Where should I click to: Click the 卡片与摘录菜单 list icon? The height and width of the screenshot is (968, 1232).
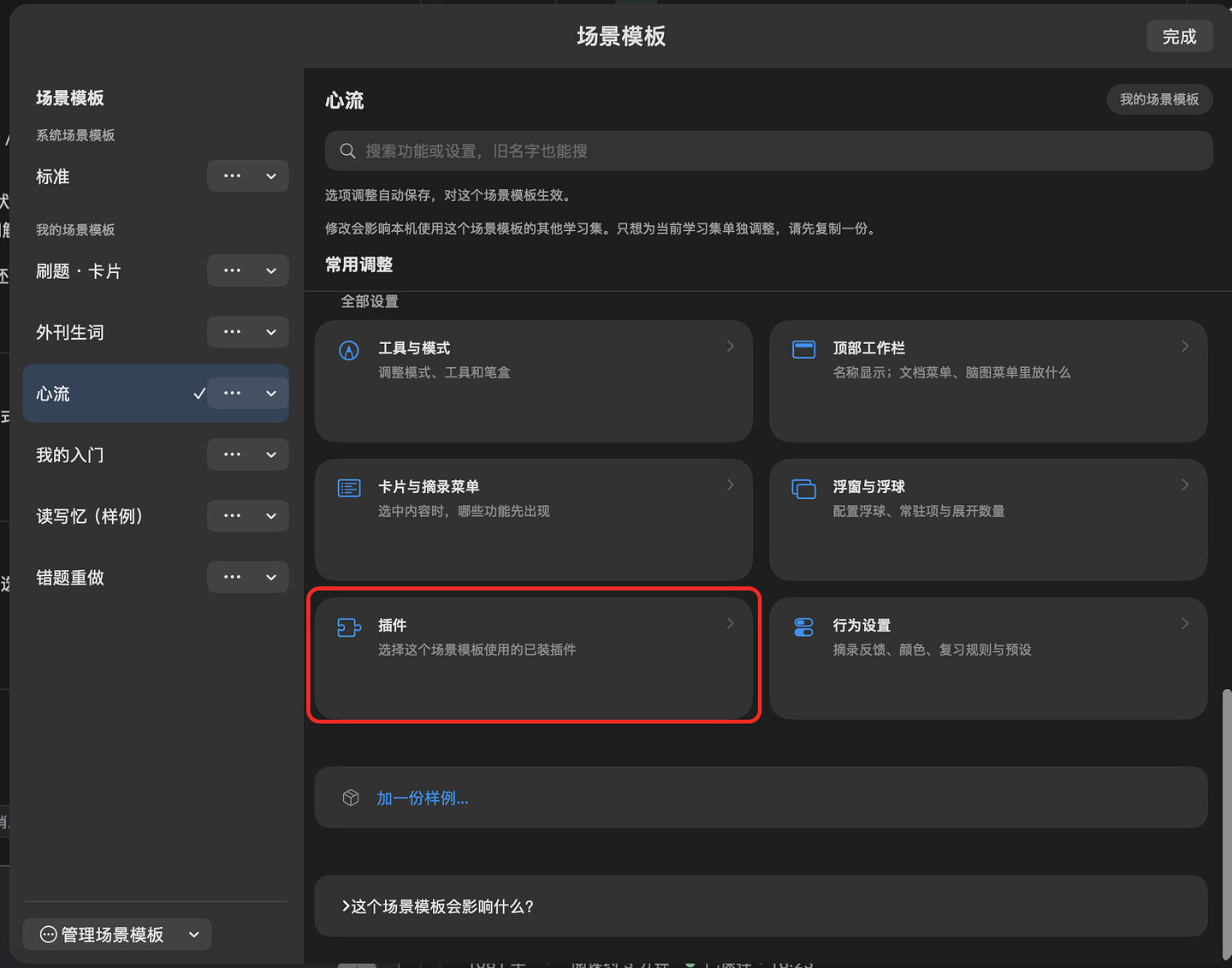point(349,488)
